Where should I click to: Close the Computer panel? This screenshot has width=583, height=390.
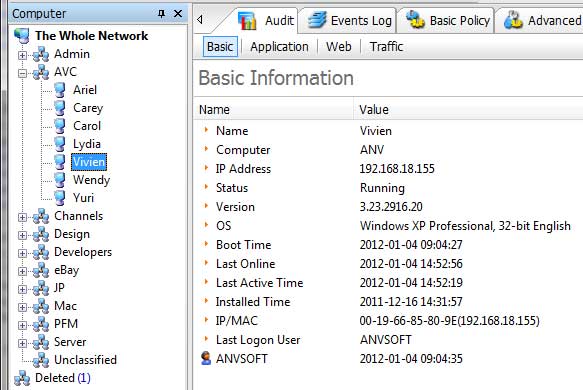coord(178,14)
